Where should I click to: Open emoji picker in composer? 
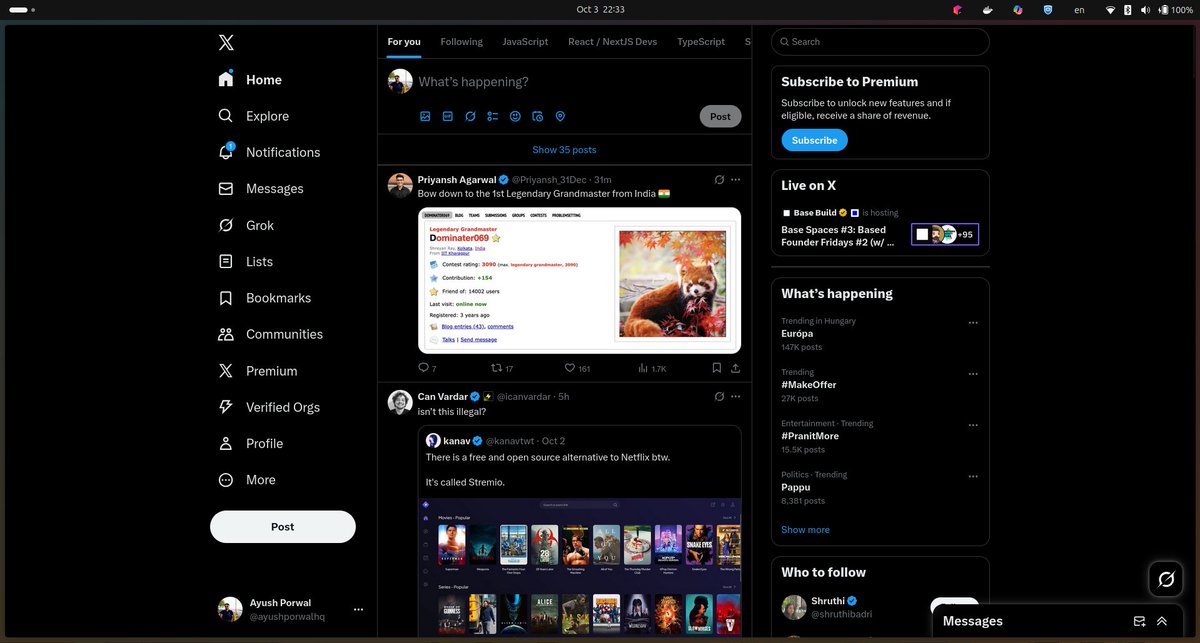(515, 116)
